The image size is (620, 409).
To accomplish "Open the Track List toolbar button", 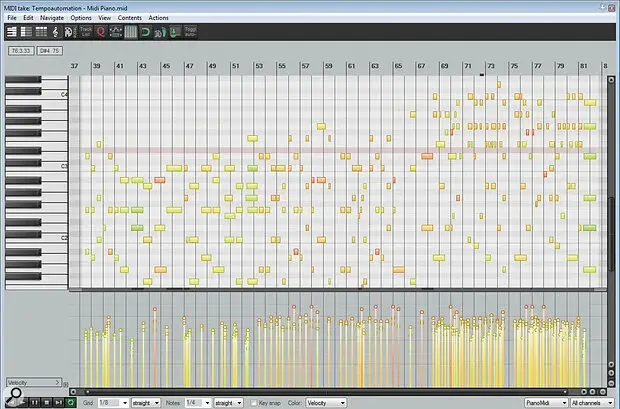I will coord(85,32).
